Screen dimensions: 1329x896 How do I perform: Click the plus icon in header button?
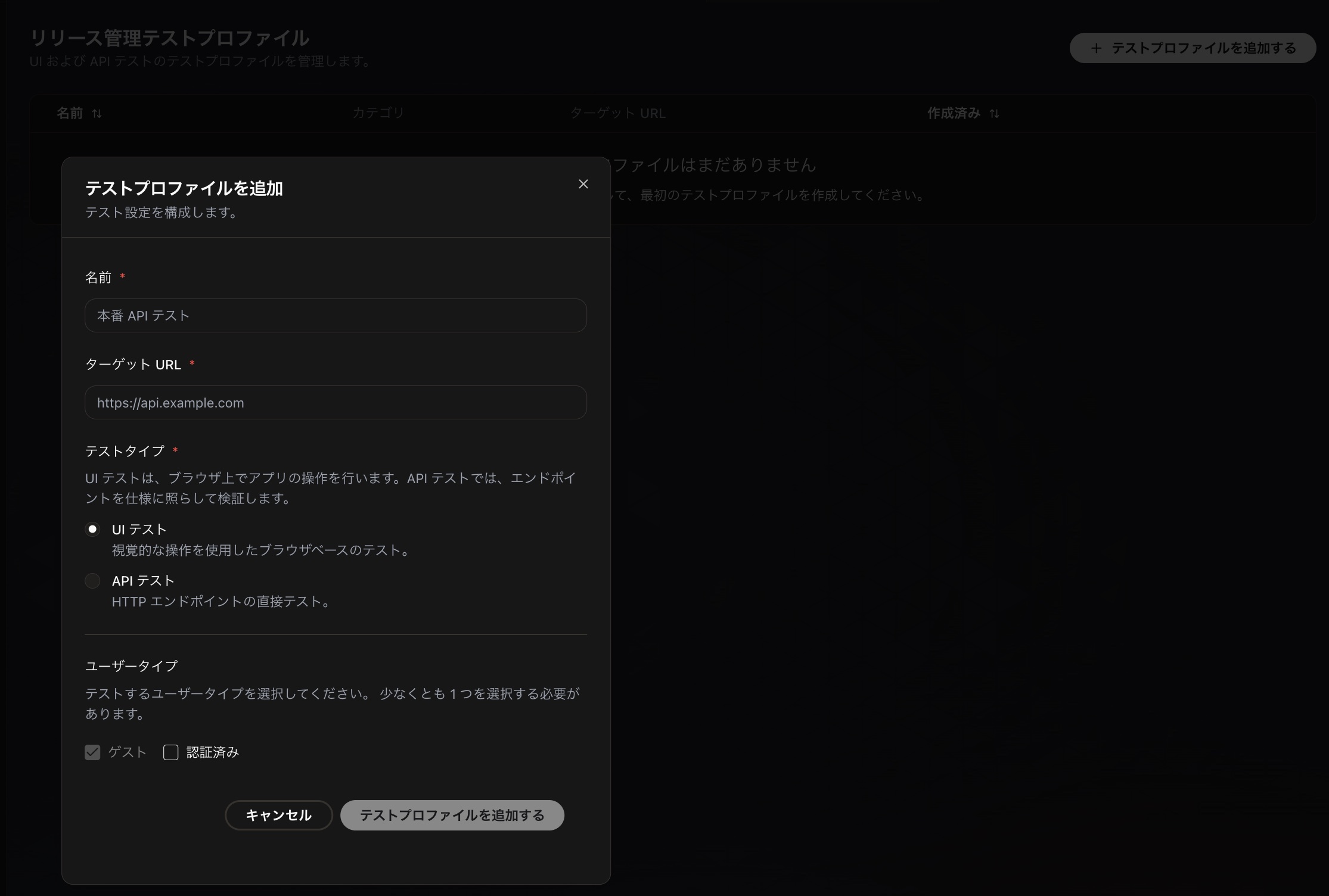[1096, 48]
